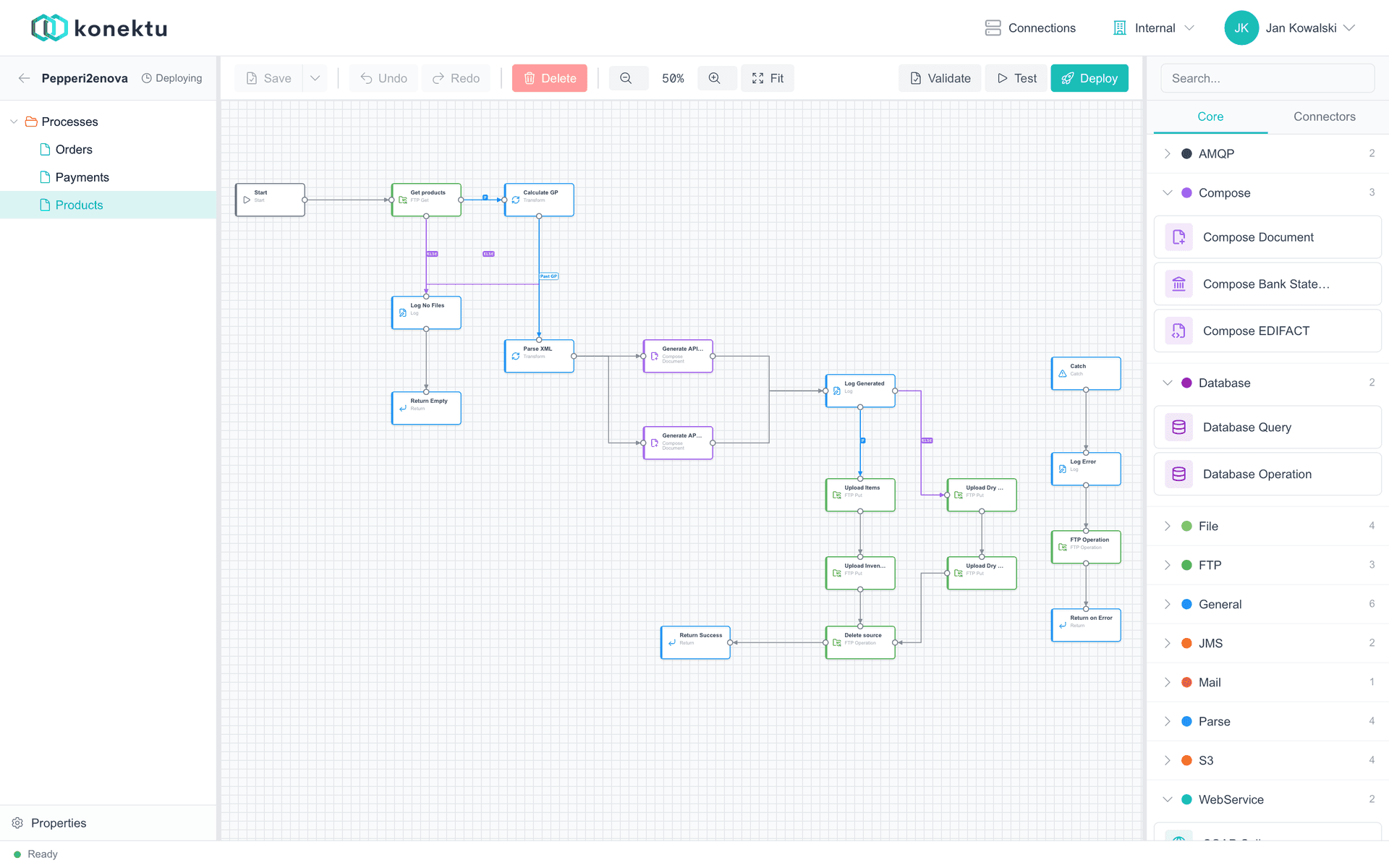This screenshot has width=1389, height=868.
Task: Click the Fit canvas icon in toolbar
Action: tap(757, 78)
